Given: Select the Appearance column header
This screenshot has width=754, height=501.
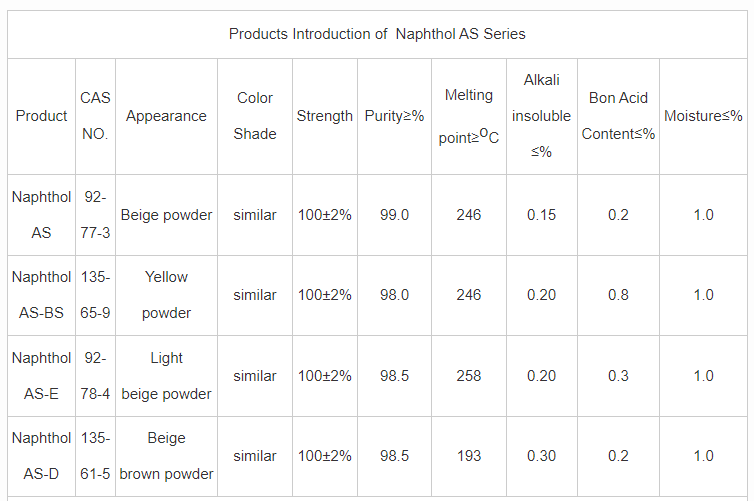Looking at the screenshot, I should 166,116.
